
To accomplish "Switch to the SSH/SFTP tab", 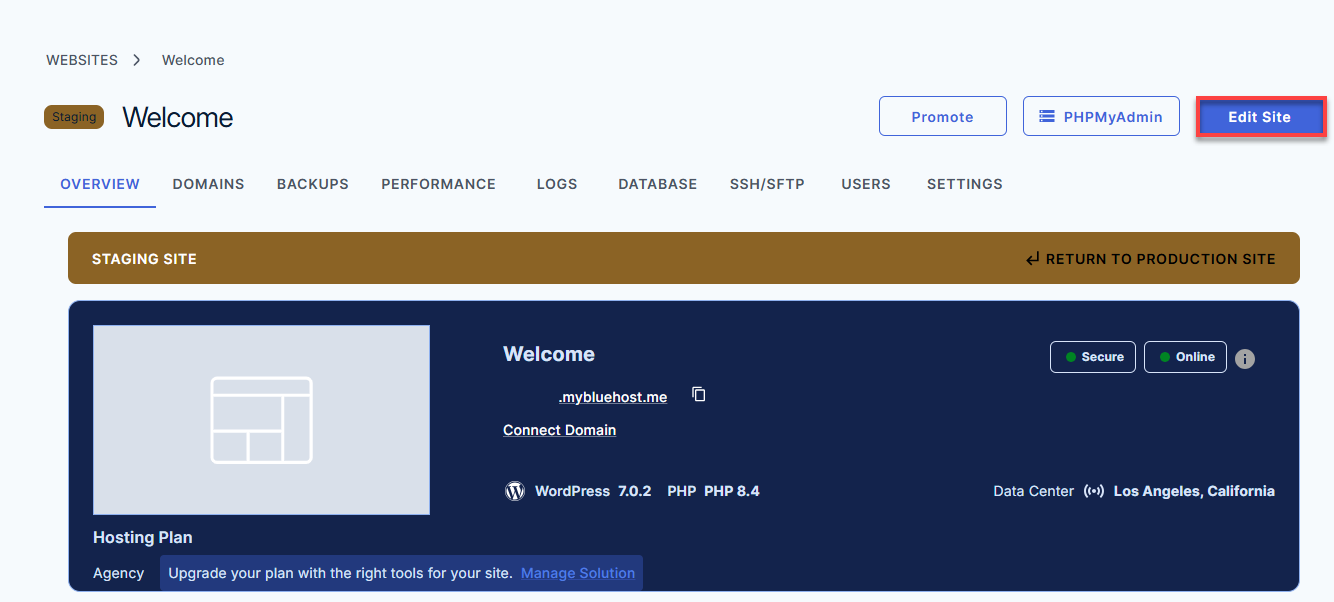I will (x=767, y=184).
